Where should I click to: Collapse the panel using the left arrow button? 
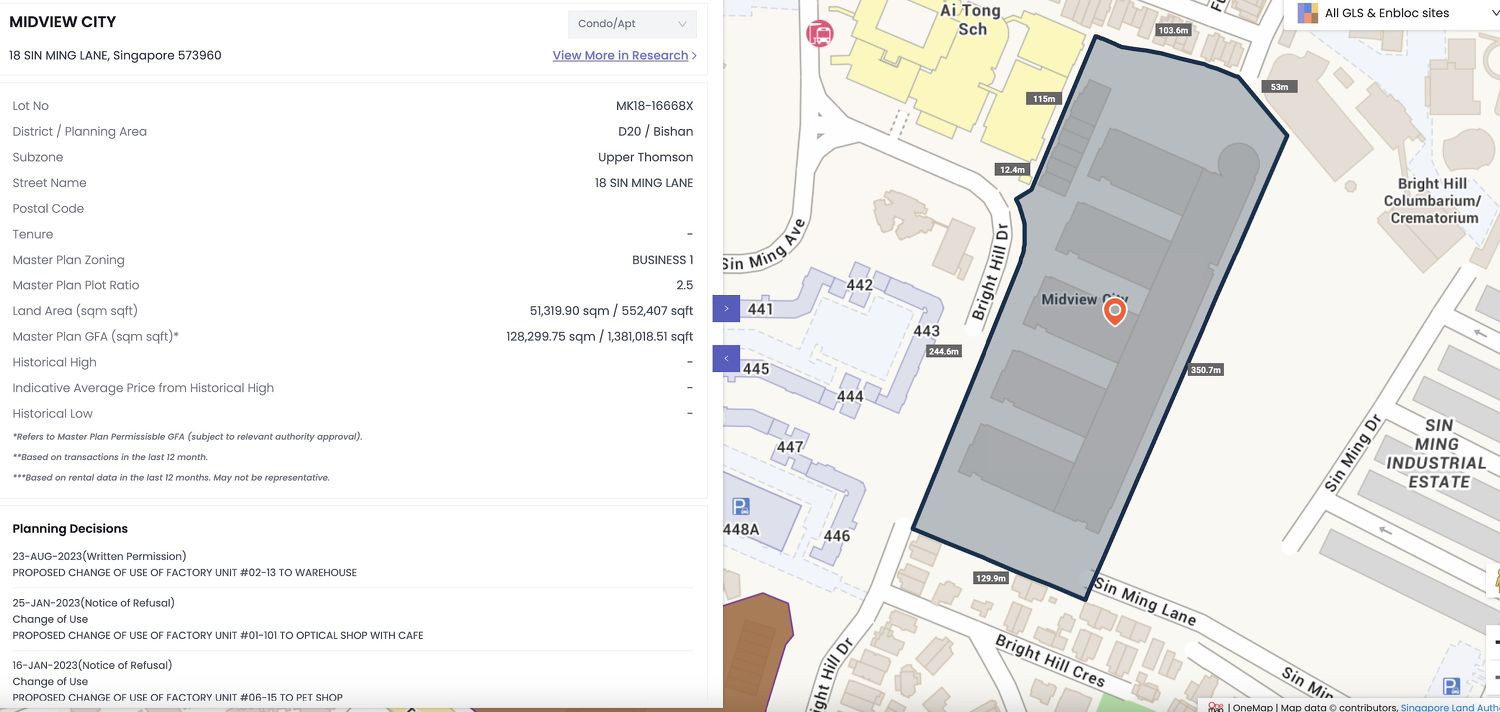(725, 358)
